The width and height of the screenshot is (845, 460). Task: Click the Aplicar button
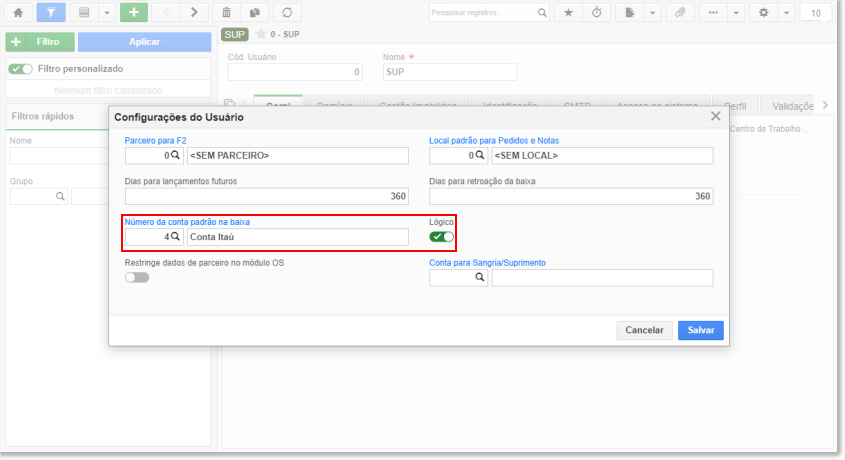coord(144,41)
